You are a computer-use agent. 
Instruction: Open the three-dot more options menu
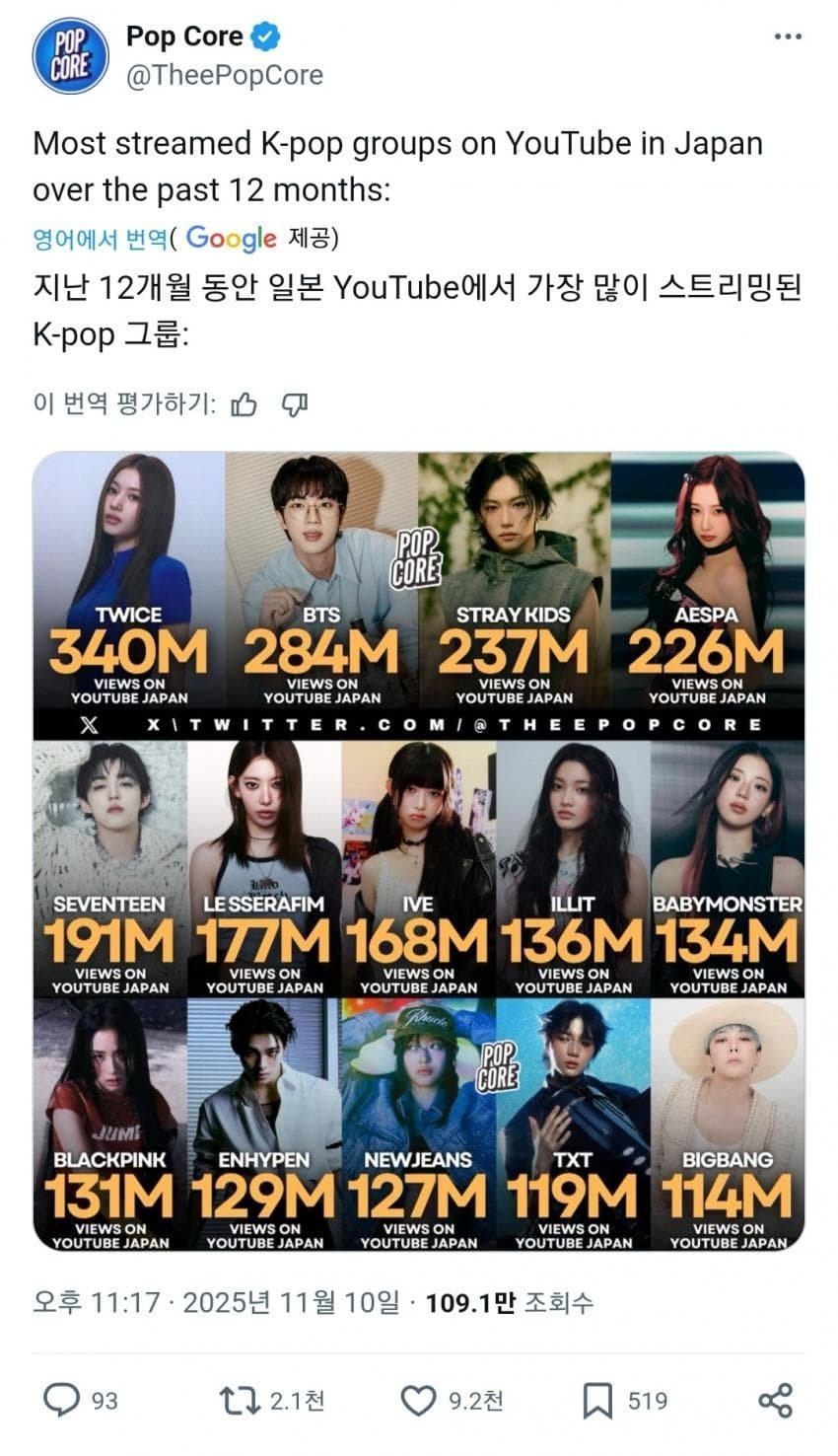click(788, 37)
